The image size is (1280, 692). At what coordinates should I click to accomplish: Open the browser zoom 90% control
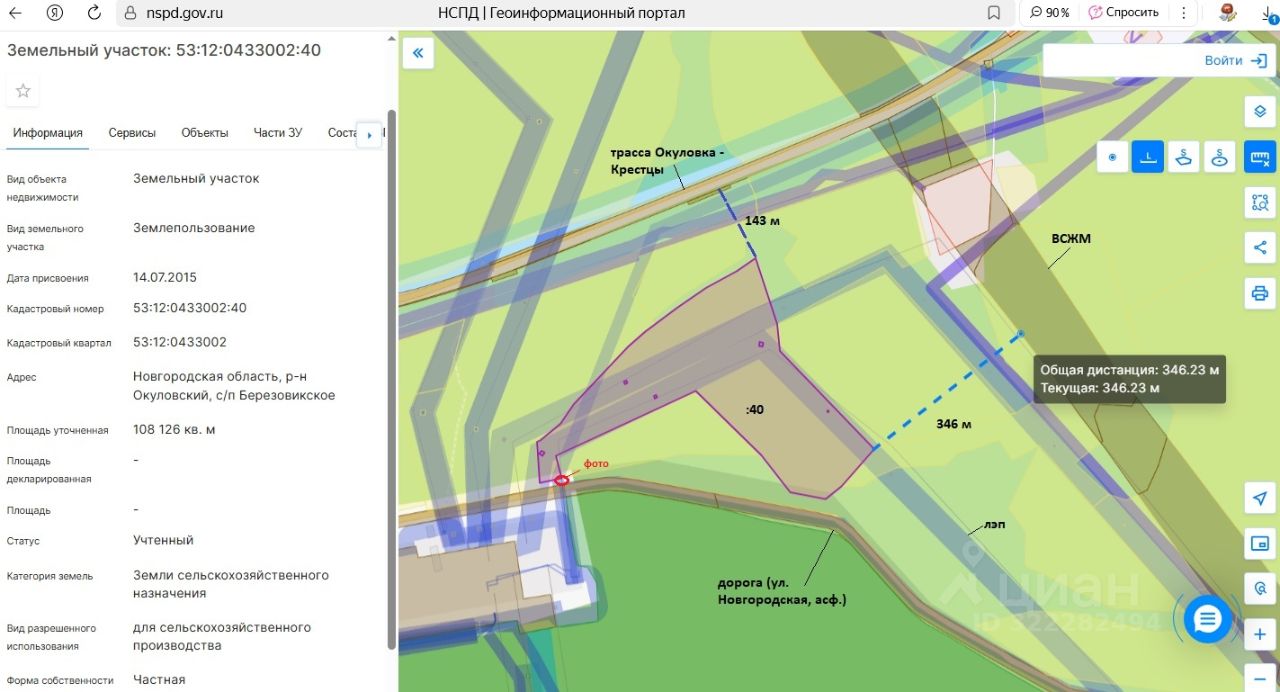1049,13
